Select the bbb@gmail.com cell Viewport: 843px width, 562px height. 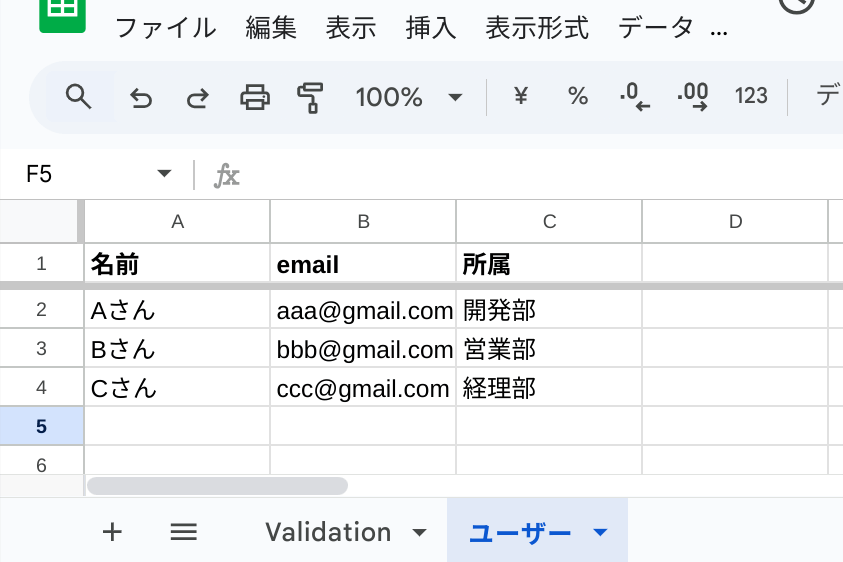[x=363, y=348]
